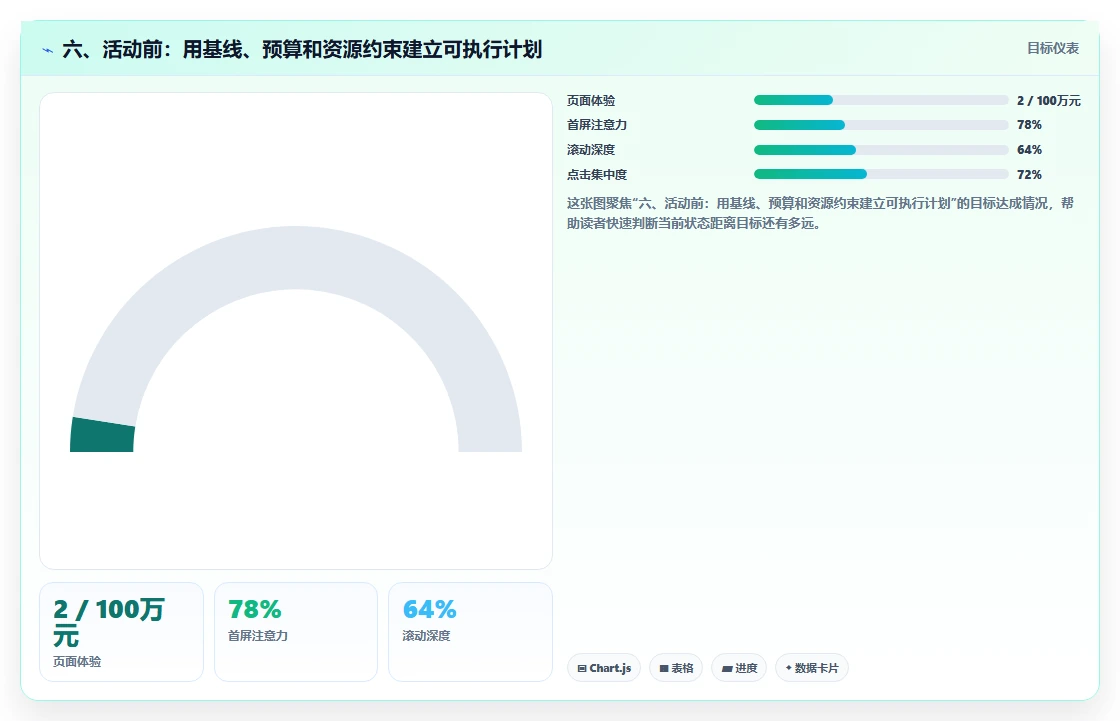The width and height of the screenshot is (1120, 721).
Task: Click the 点击集中度 progress bar
Action: pyautogui.click(x=881, y=174)
